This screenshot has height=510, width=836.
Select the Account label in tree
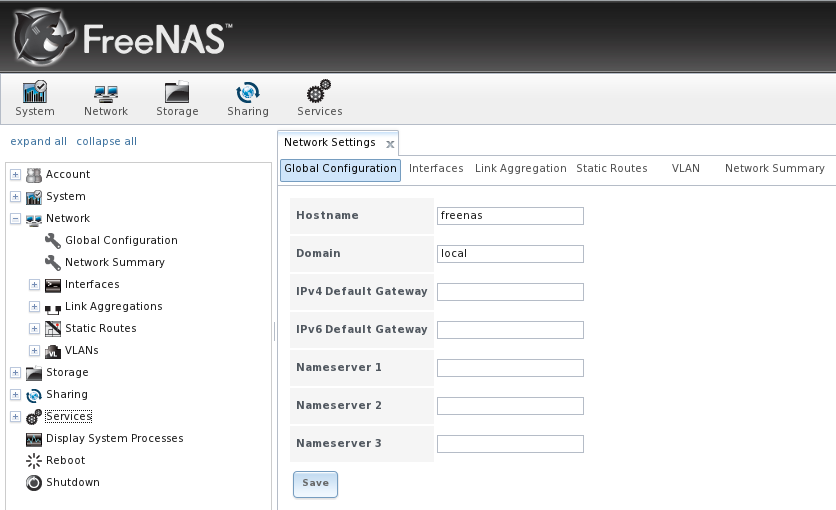tap(68, 174)
